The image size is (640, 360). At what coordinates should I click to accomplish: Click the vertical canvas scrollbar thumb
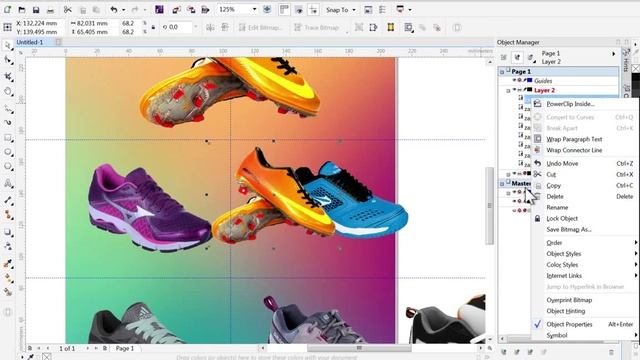pyautogui.click(x=489, y=206)
